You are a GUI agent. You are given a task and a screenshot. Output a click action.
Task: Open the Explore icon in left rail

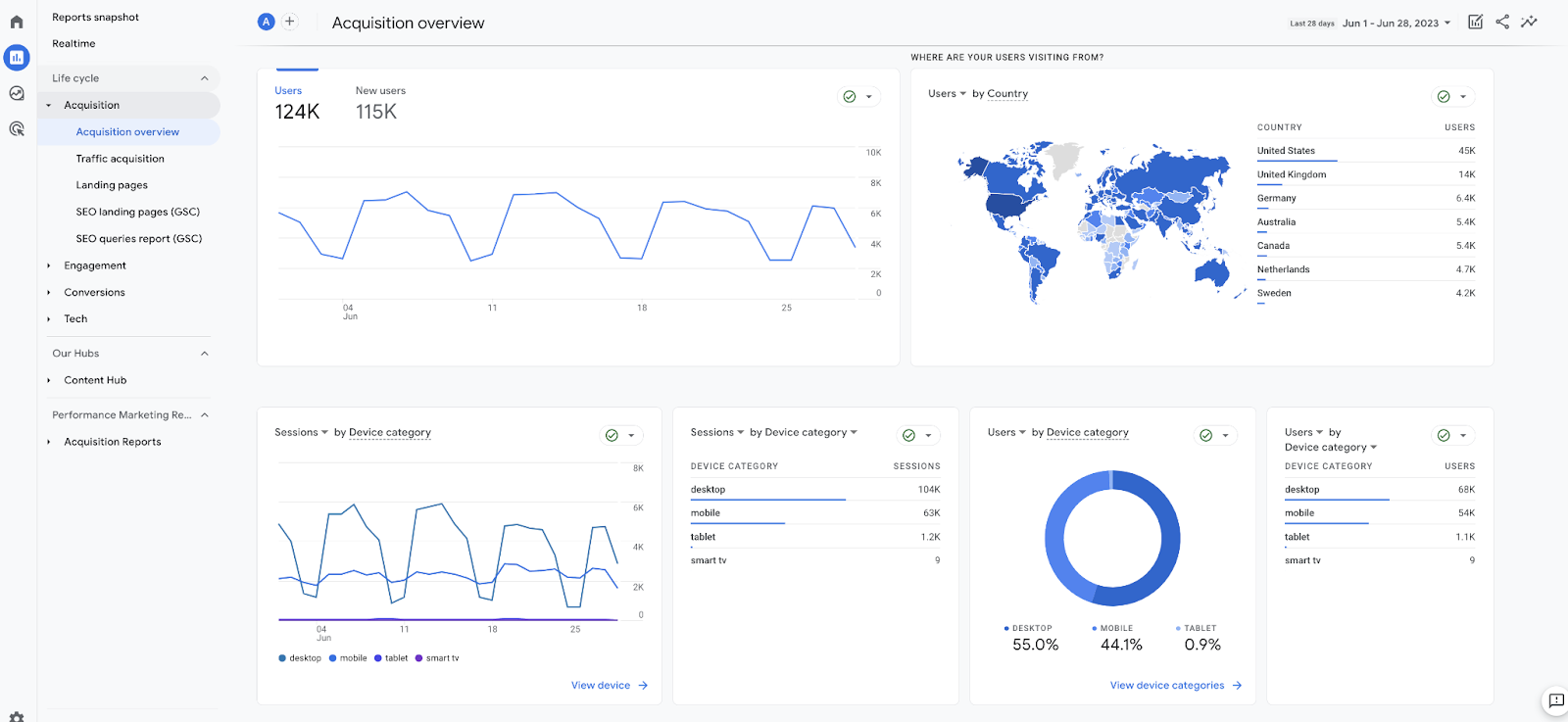[17, 93]
